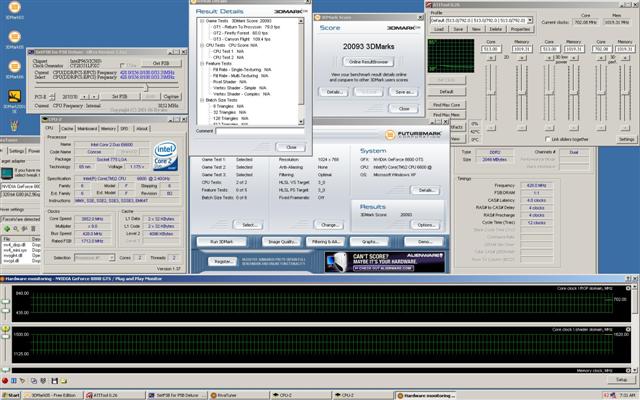Click the scroll-down arrow in Result Details list
The width and height of the screenshot is (640, 400).
pyautogui.click(x=301, y=122)
